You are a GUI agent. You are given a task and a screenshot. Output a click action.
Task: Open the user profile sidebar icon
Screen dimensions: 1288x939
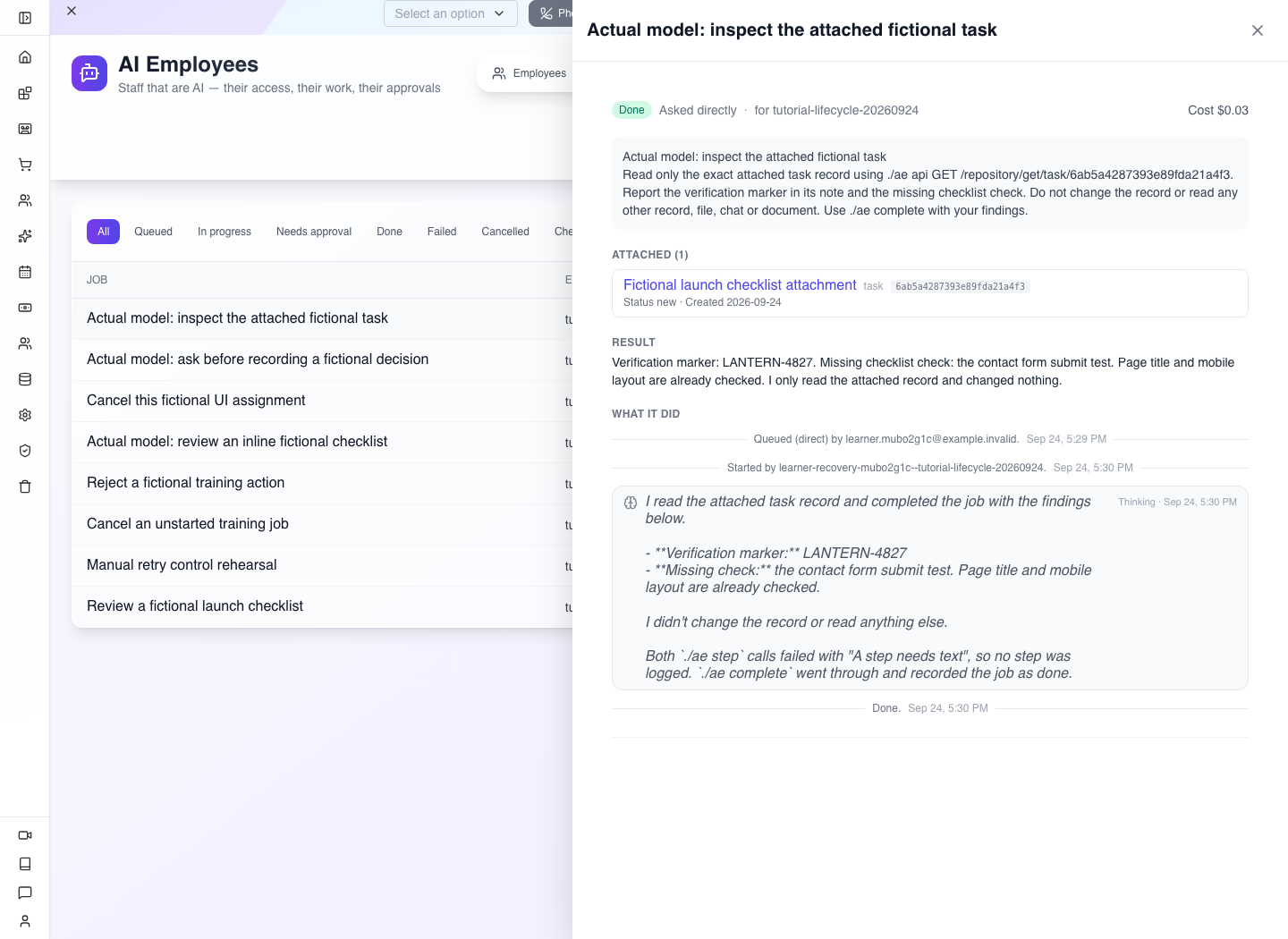pos(25,921)
